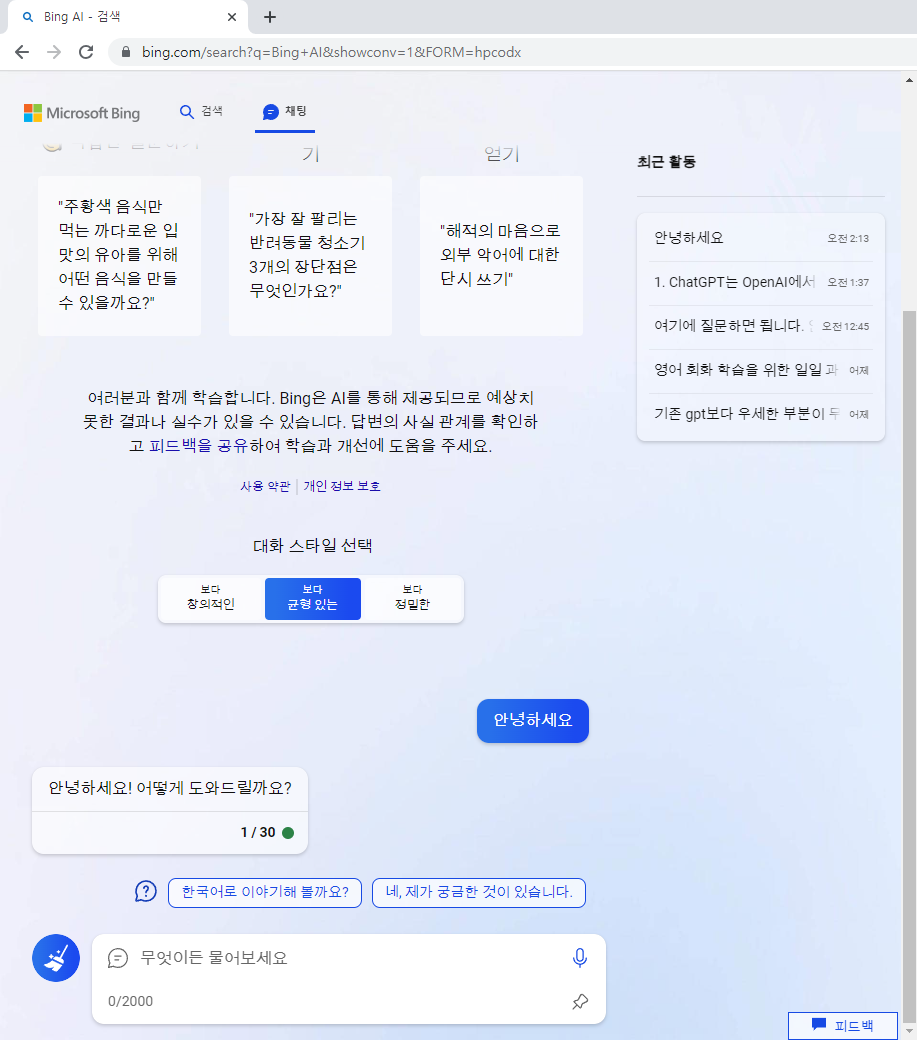
Task: Open the 사용 약관 link
Action: click(265, 486)
